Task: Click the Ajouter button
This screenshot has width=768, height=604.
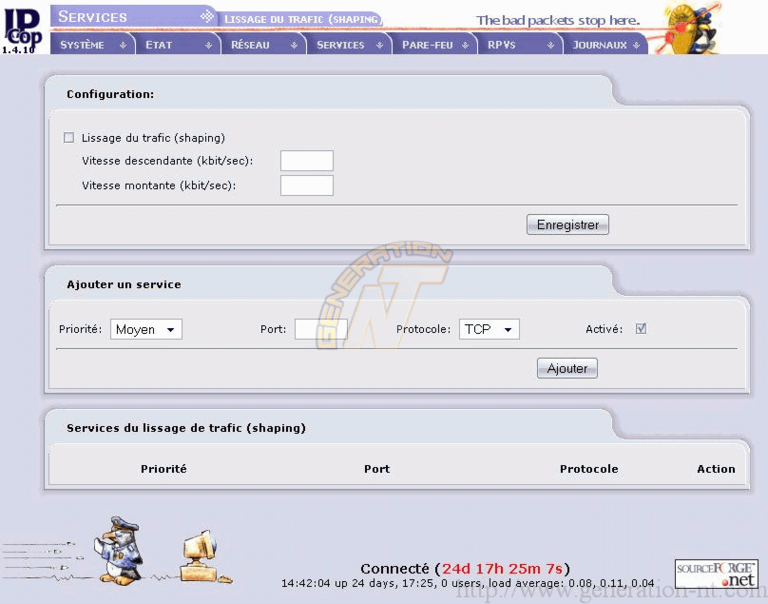Action: 567,368
